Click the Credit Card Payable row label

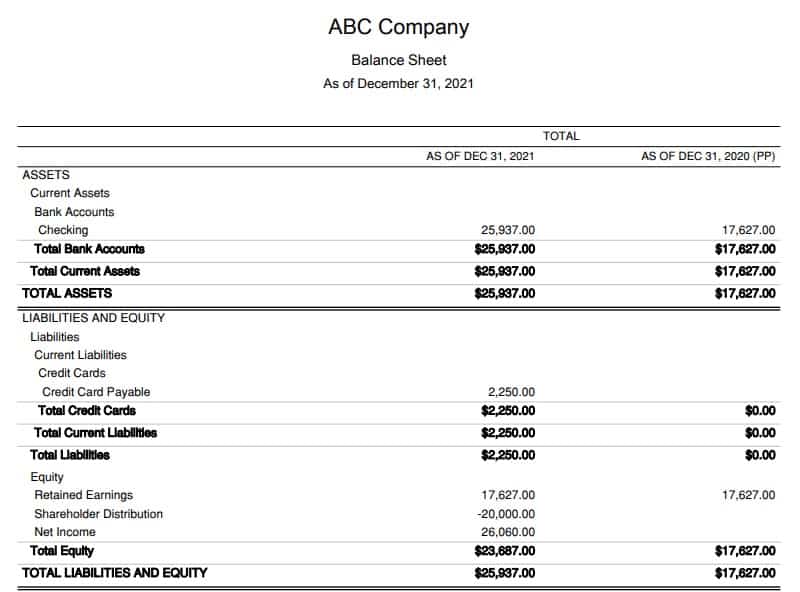click(x=96, y=392)
